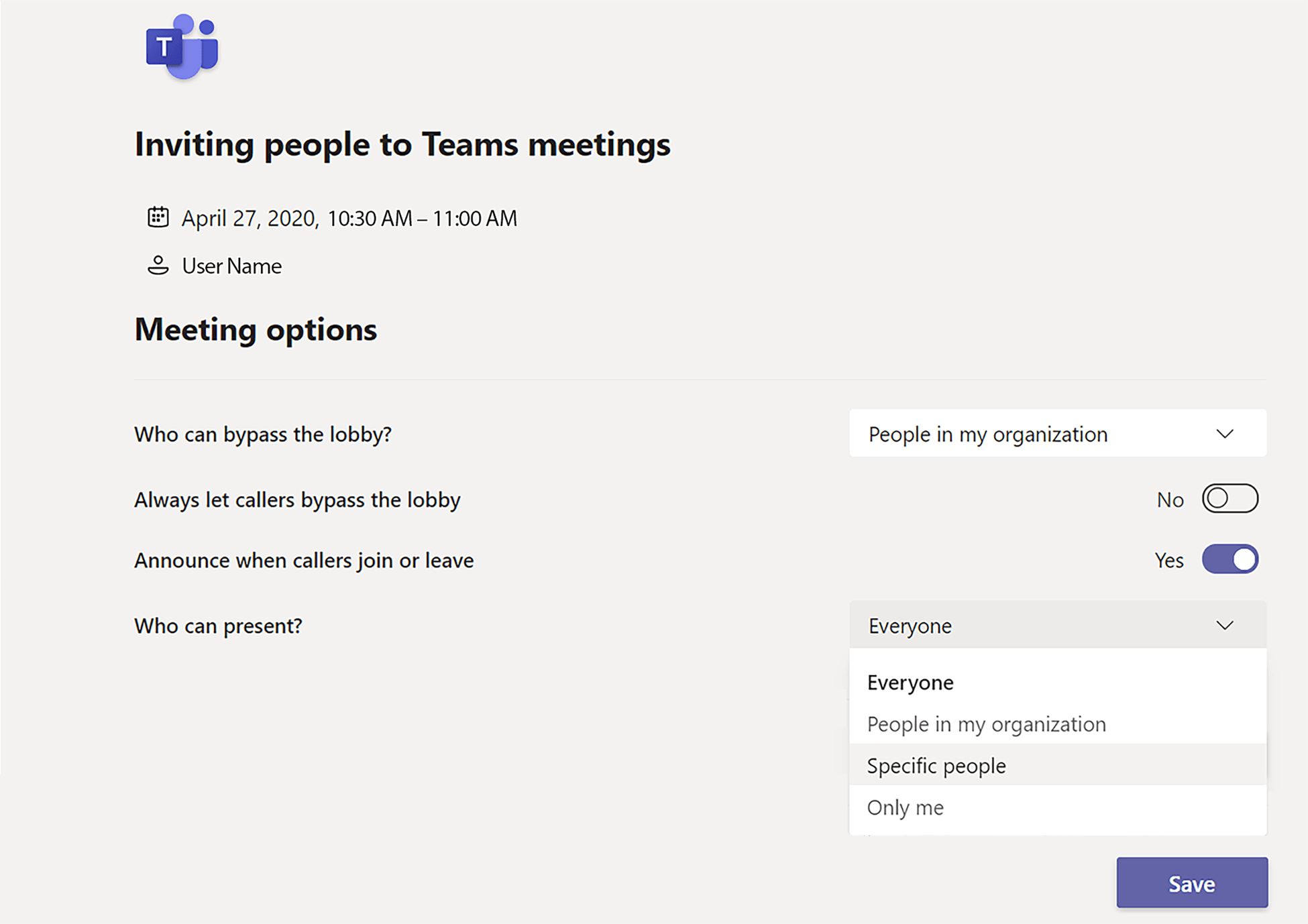Enable Always let callers bypass the lobby
The height and width of the screenshot is (924, 1308).
[1230, 498]
